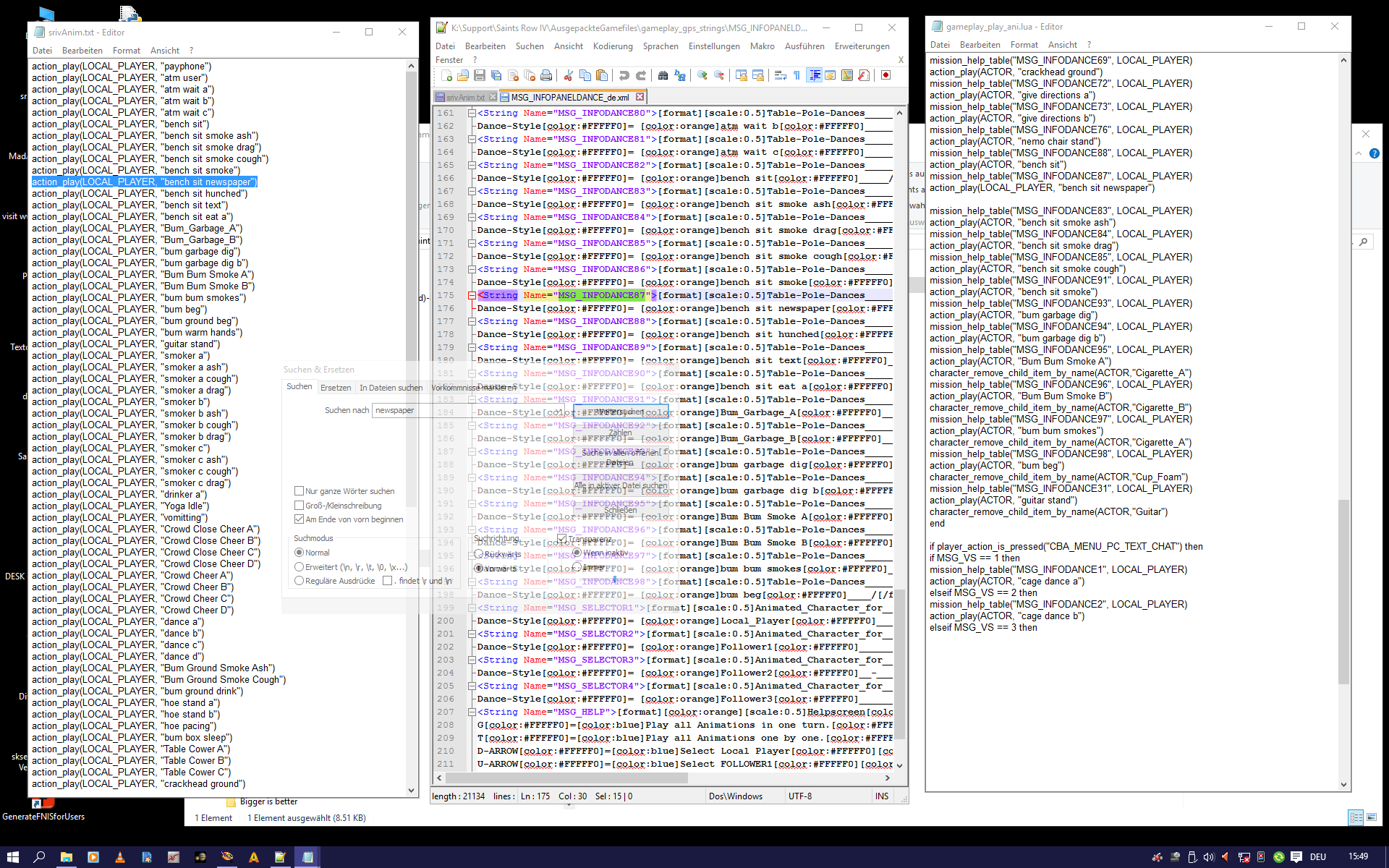
Task: Print the document using the printer icon
Action: click(x=546, y=75)
